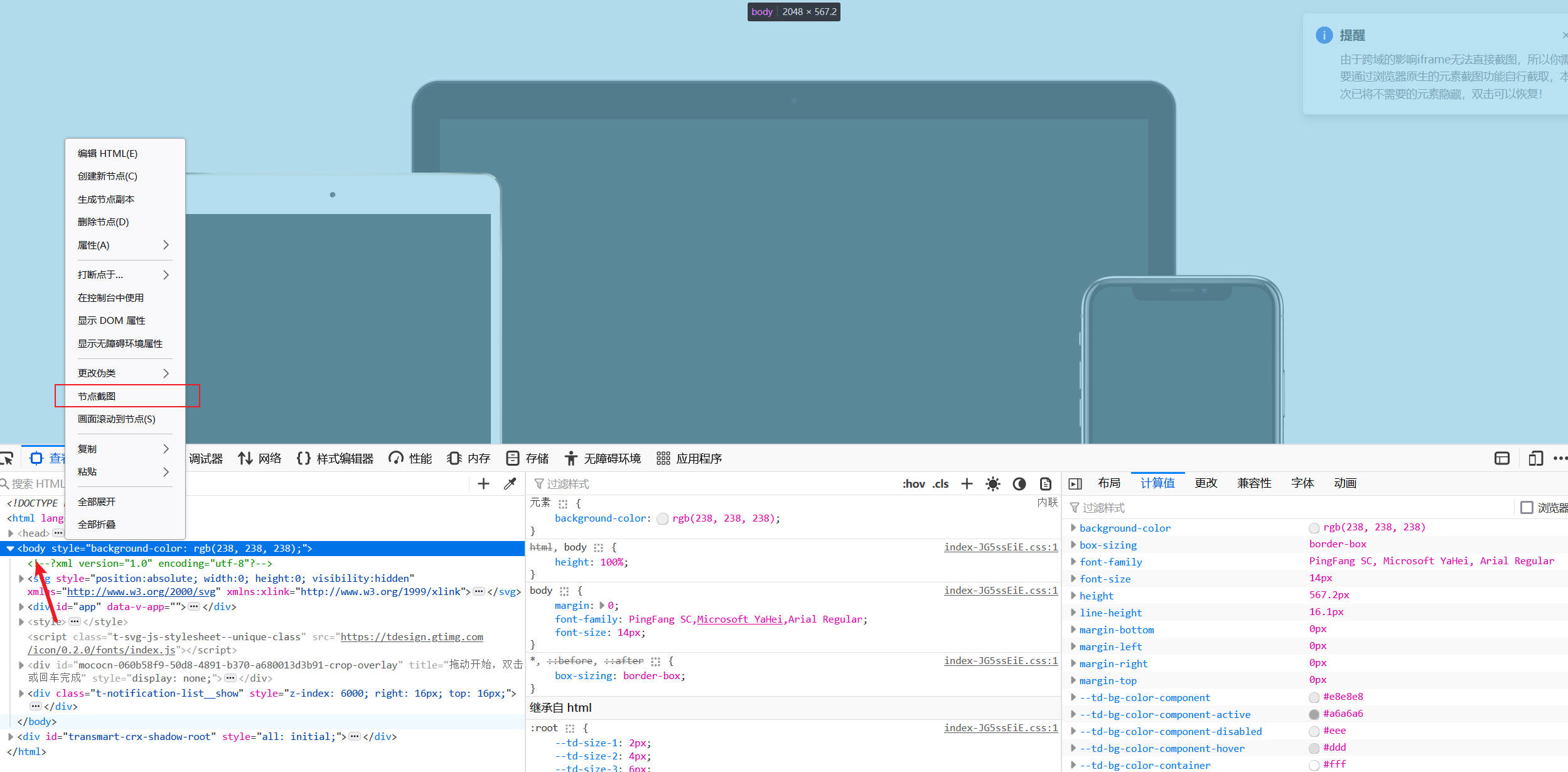
Task: Choose Show DOM Properties entry
Action: [125, 321]
